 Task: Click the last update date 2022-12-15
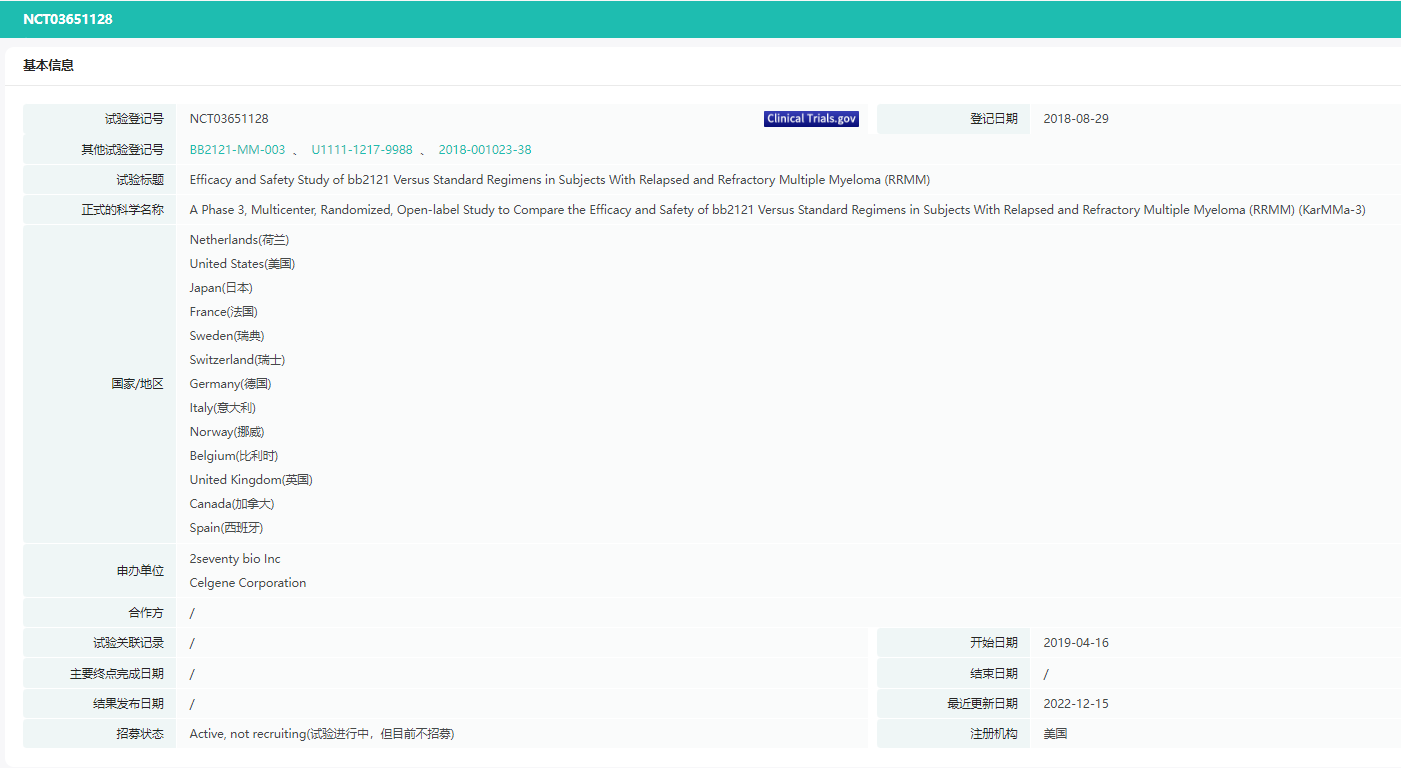click(1076, 704)
